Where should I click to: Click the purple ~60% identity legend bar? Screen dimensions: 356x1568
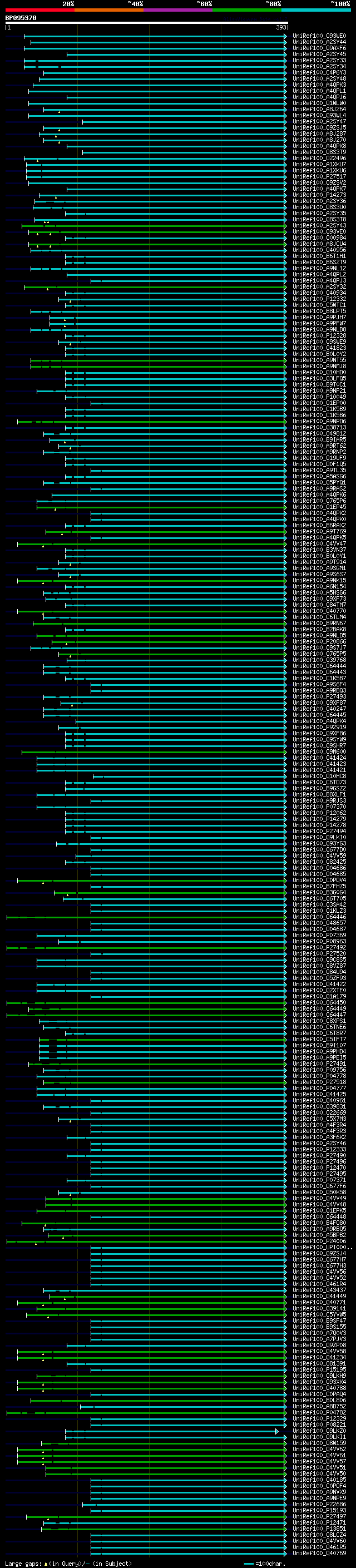pos(177,10)
